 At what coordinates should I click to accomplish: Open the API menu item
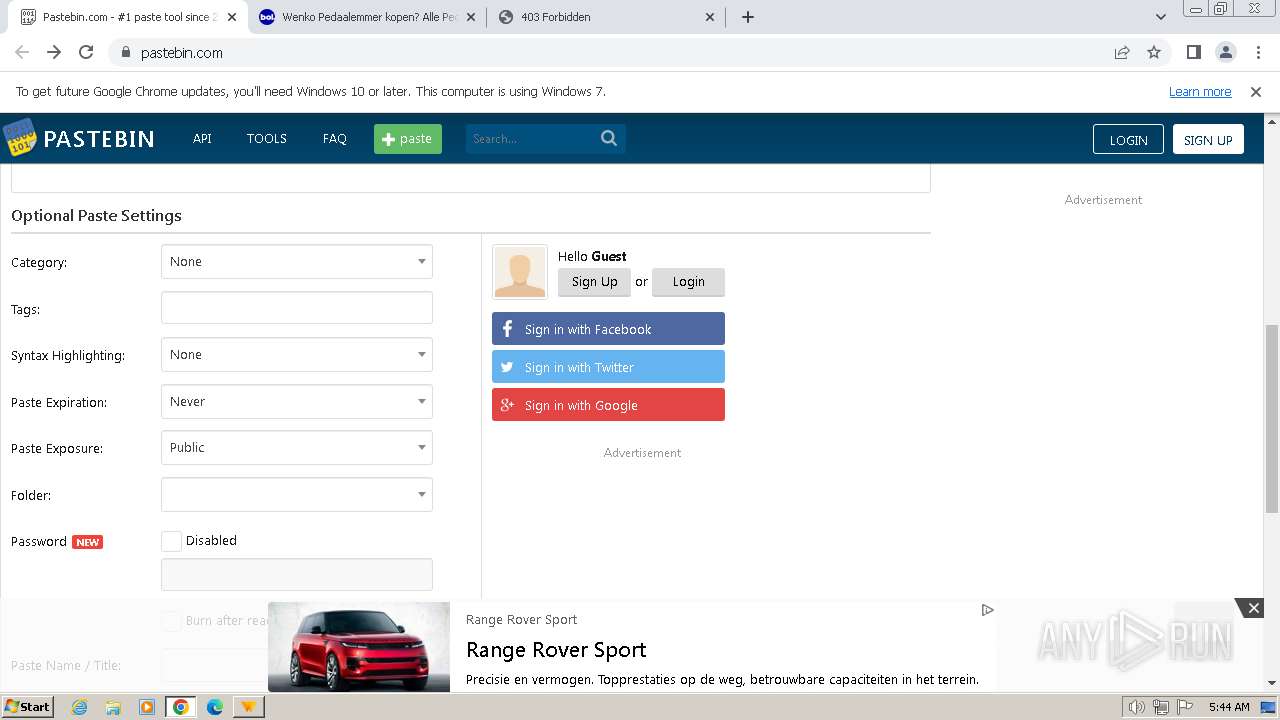tap(202, 138)
